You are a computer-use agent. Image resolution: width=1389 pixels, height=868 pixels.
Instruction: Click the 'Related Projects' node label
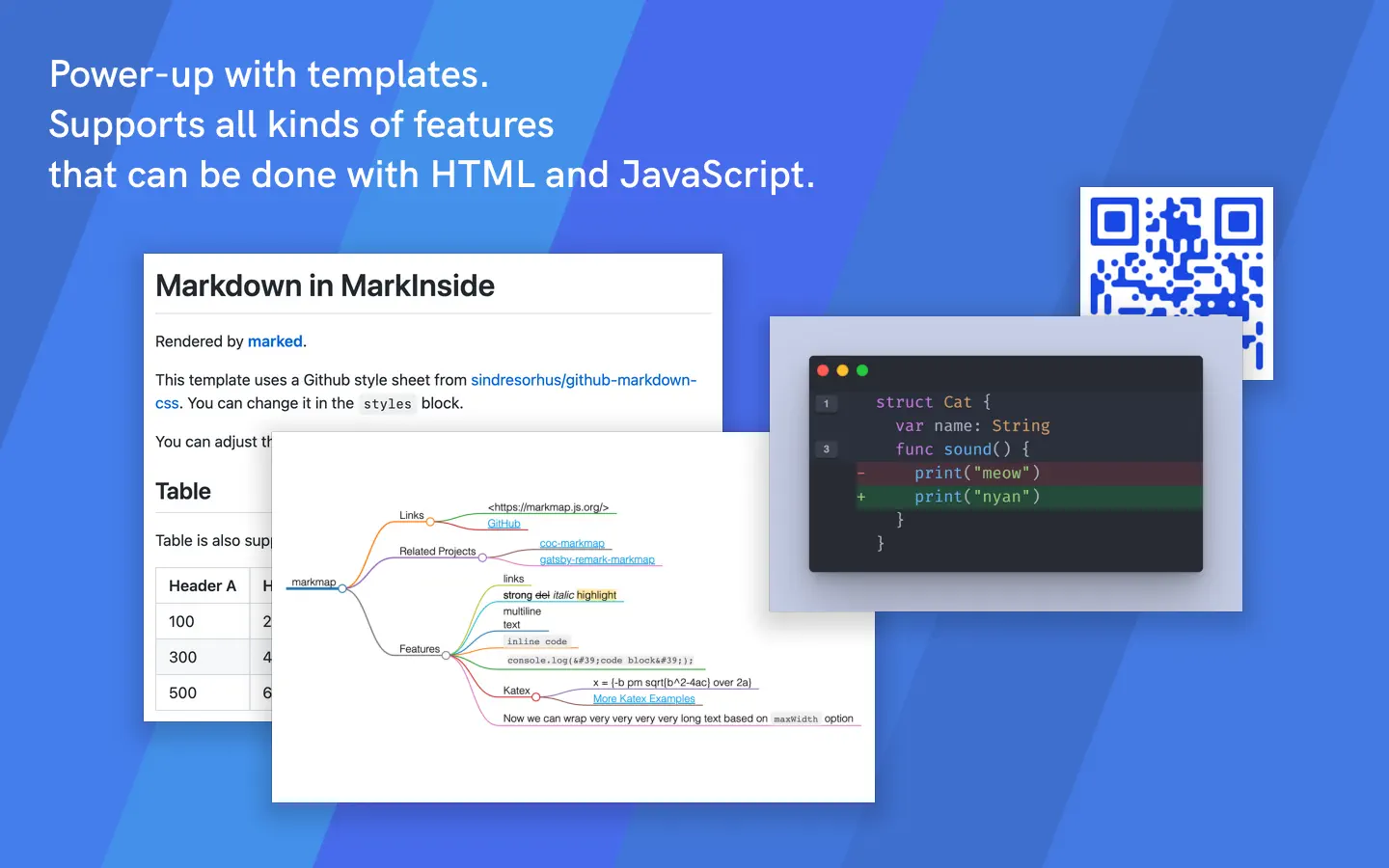(437, 552)
